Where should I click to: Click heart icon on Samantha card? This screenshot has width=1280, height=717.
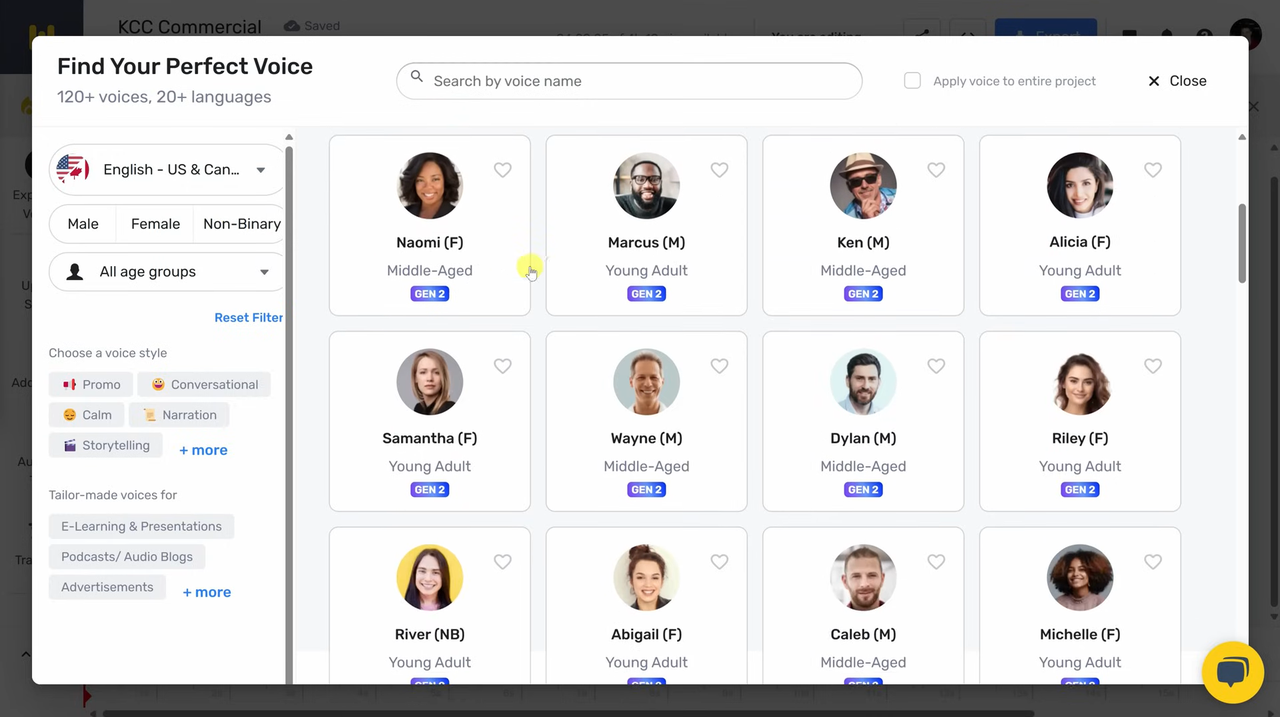pos(503,366)
